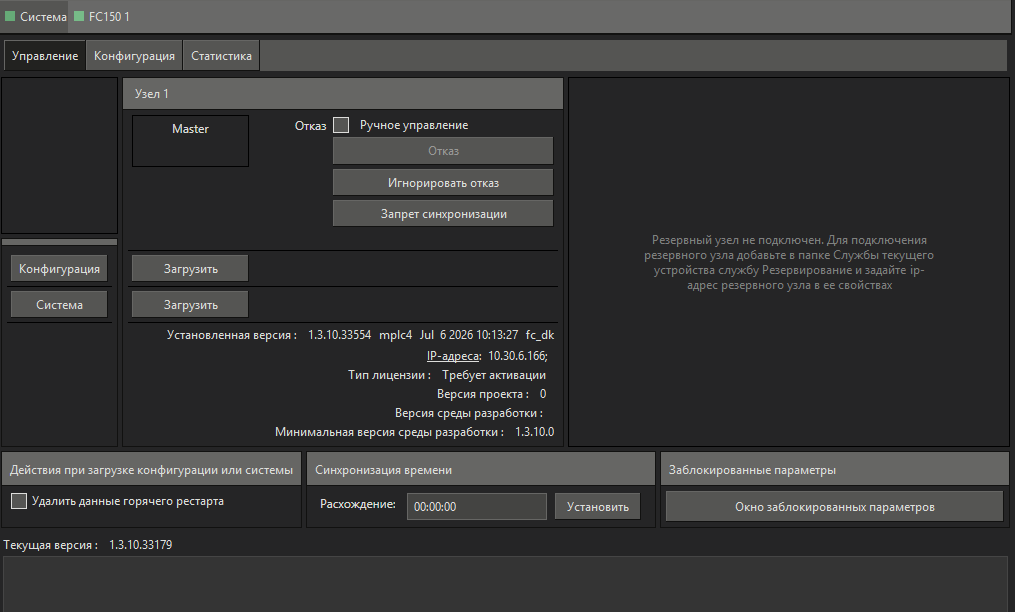Click the Master node status box
Viewport: 1015px width, 612px height.
pos(190,141)
